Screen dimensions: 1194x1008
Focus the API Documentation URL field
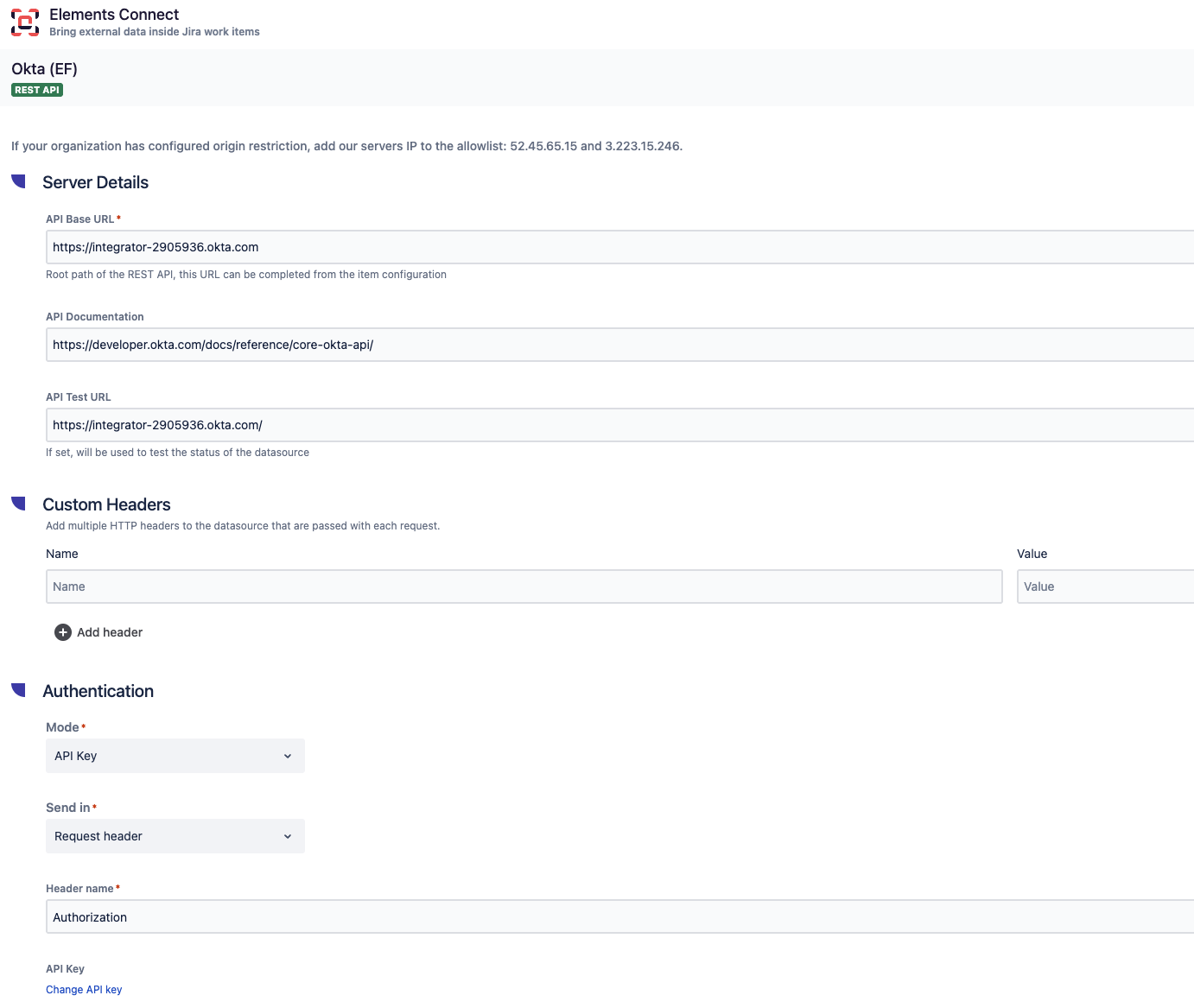click(619, 345)
